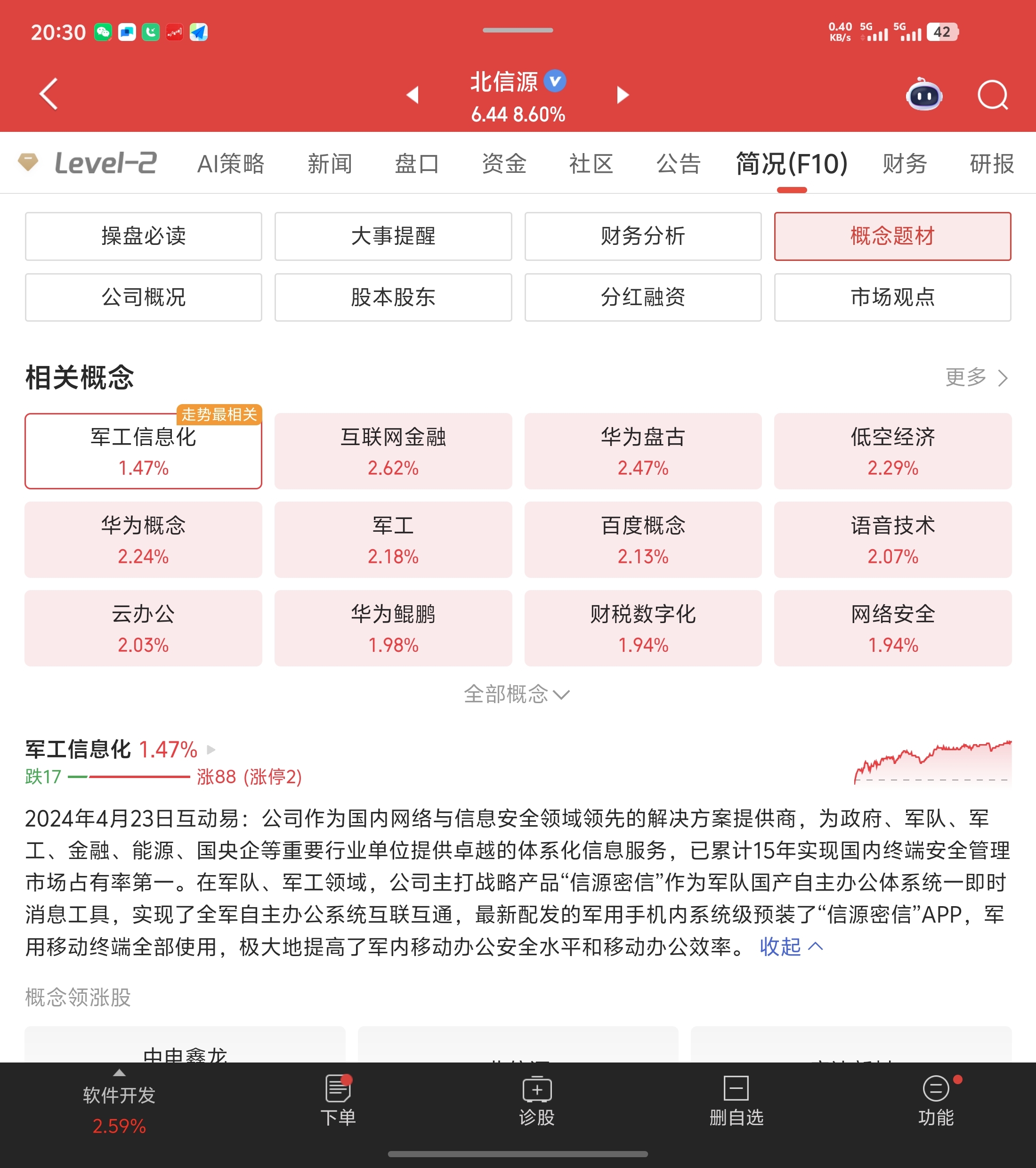The height and width of the screenshot is (1168, 1036).
Task: Open the 市场观点 section
Action: (892, 297)
